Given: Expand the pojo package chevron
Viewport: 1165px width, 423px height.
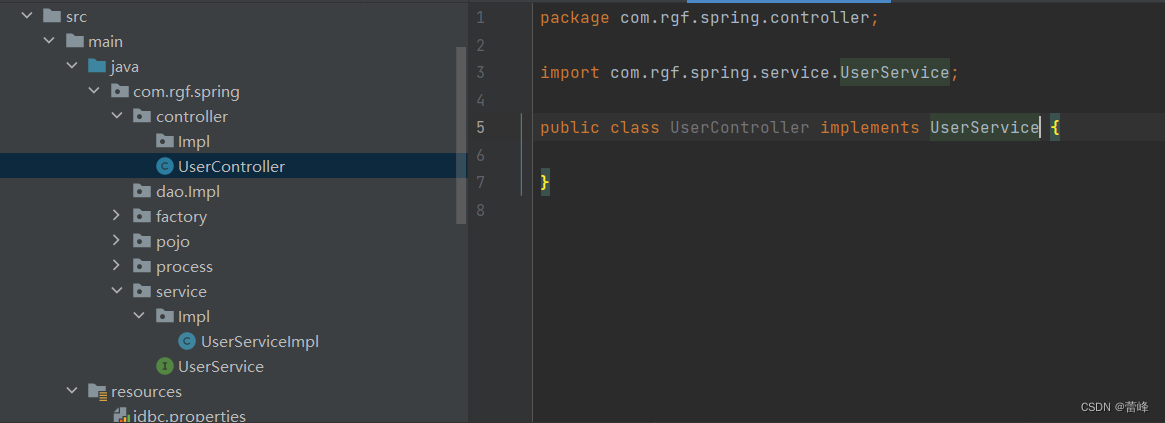Looking at the screenshot, I should (x=117, y=242).
